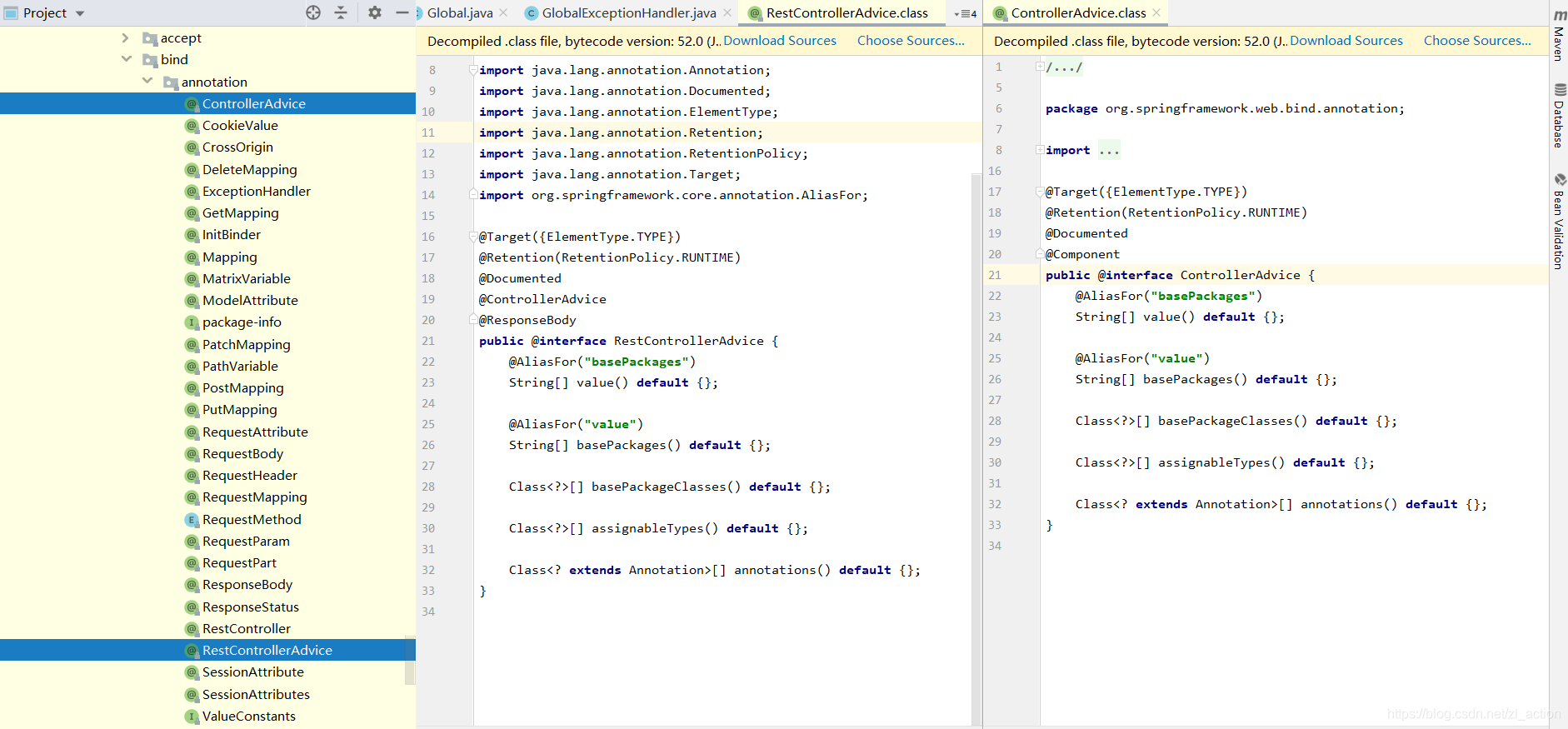This screenshot has width=1568, height=729.
Task: Open the Maven tool window
Action: 1559,35
